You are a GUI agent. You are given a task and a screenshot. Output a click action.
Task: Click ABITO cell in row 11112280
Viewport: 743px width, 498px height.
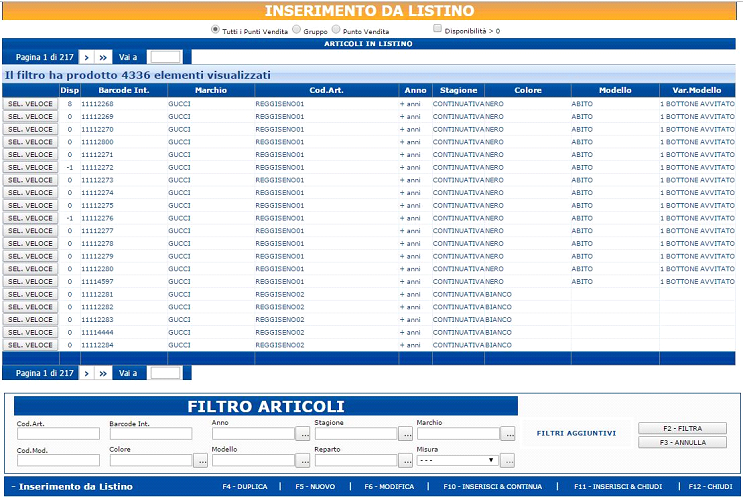click(582, 269)
